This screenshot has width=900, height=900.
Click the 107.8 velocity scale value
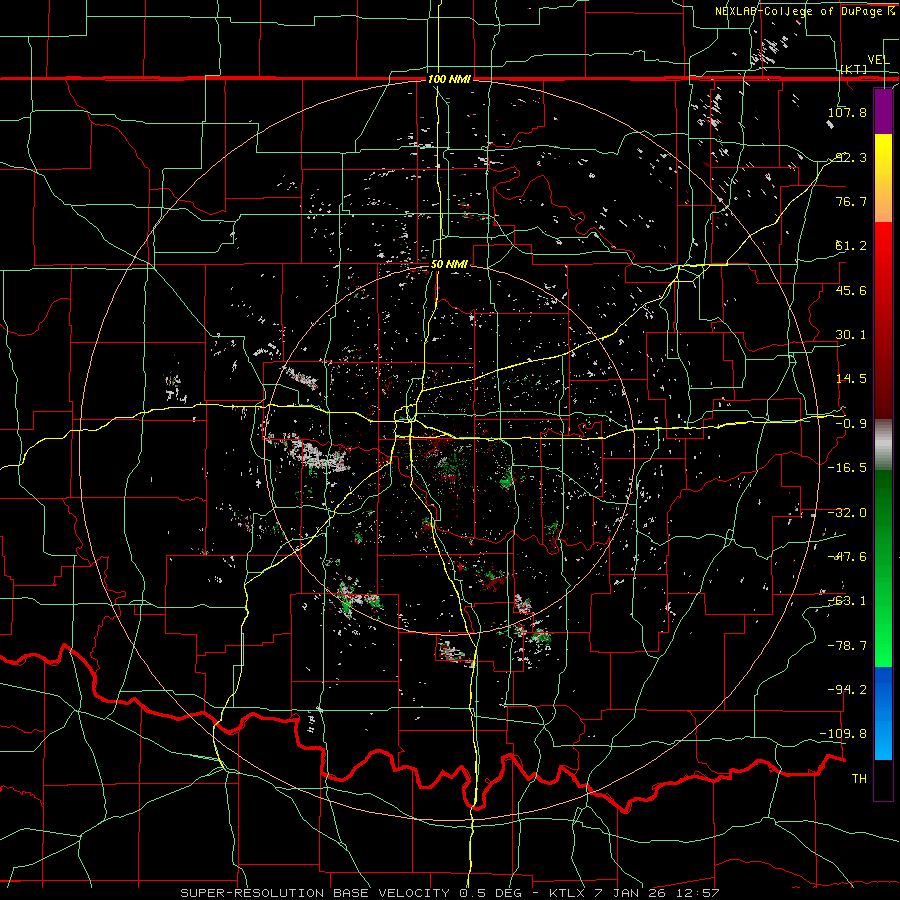click(x=847, y=112)
